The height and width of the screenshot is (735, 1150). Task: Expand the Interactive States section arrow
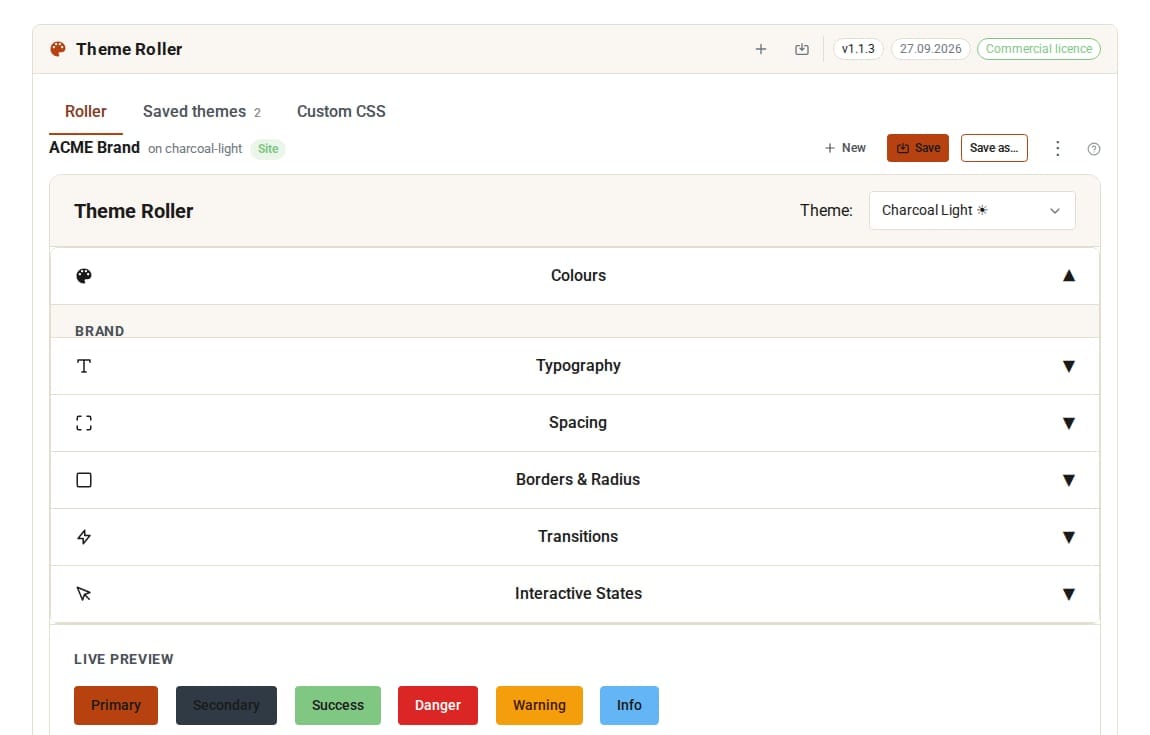pyautogui.click(x=1069, y=594)
